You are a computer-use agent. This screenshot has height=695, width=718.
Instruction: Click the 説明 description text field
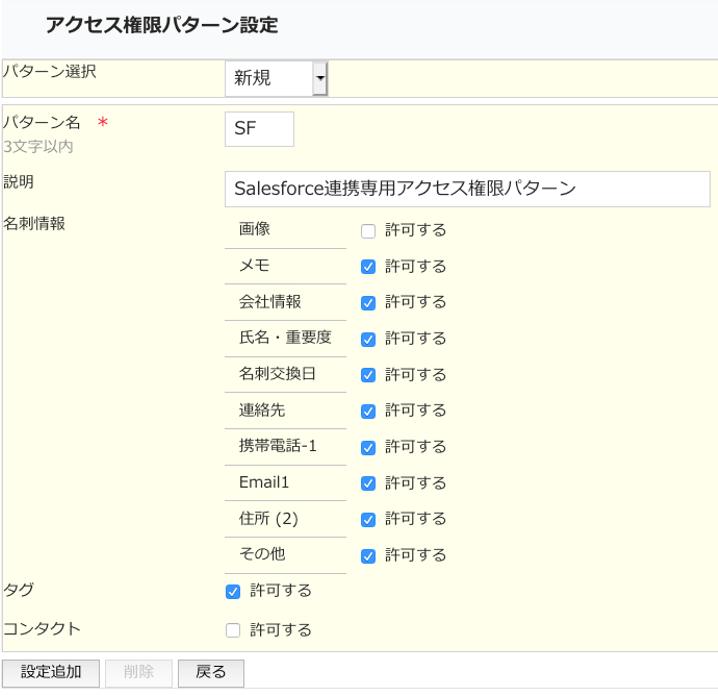point(467,188)
